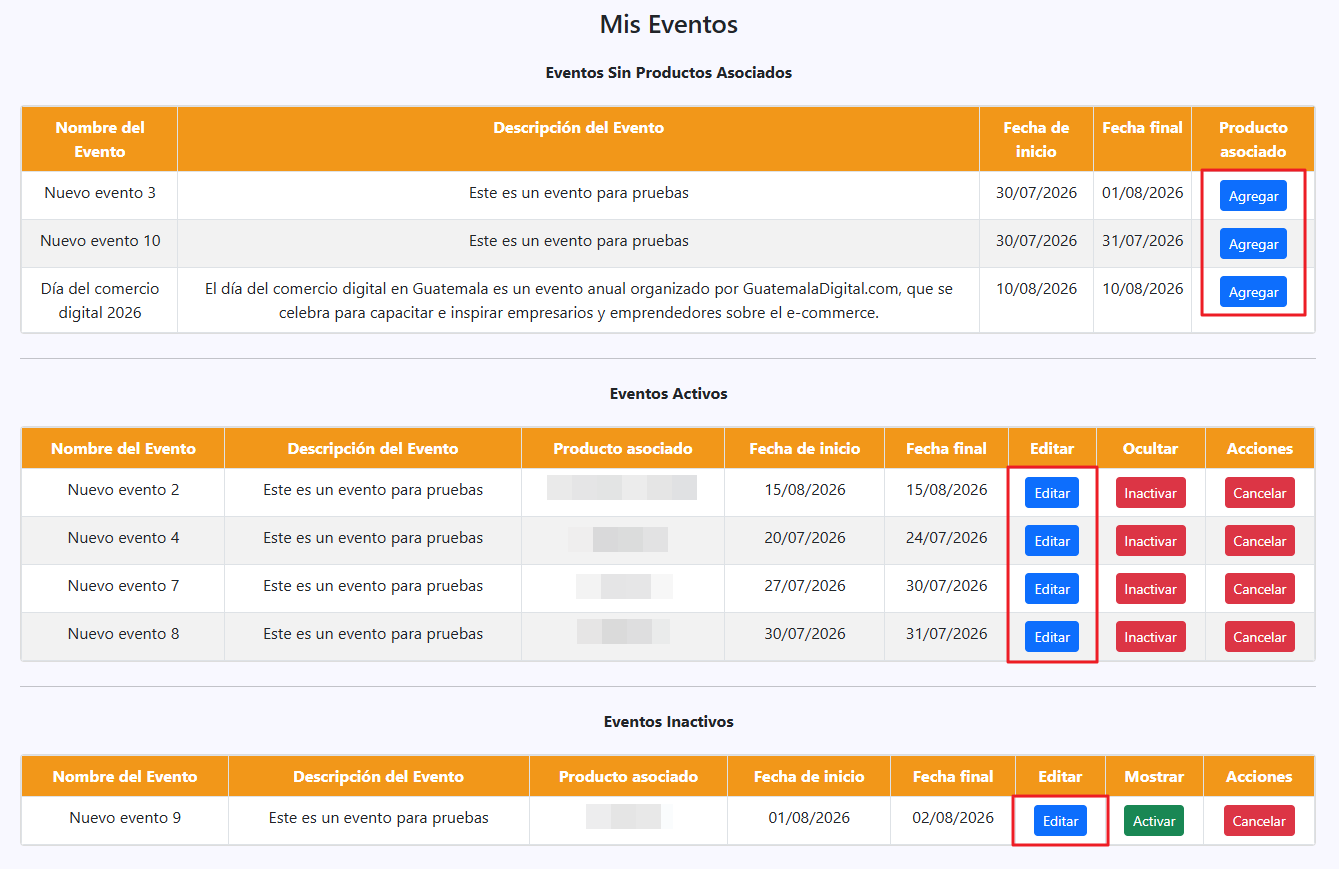Image resolution: width=1339 pixels, height=869 pixels.
Task: Click the Nuevo evento 8 name cell
Action: [x=123, y=636]
